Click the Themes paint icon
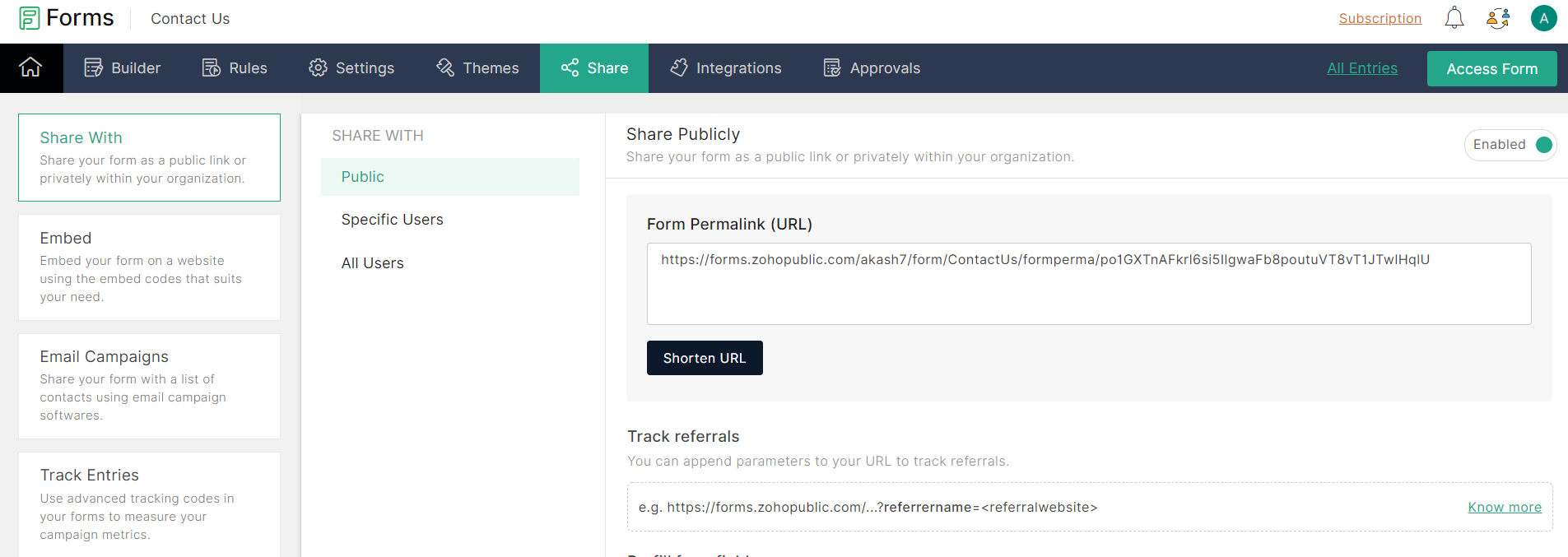The height and width of the screenshot is (557, 1568). [445, 67]
